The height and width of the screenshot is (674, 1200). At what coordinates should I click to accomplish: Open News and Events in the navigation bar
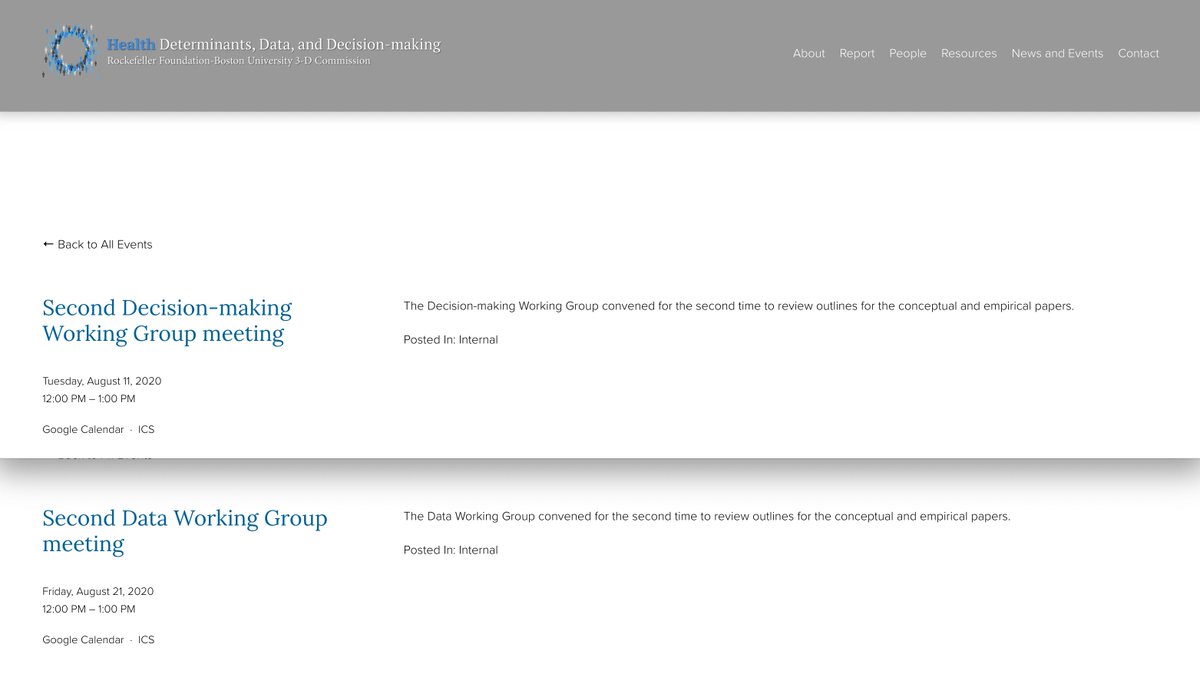tap(1057, 54)
